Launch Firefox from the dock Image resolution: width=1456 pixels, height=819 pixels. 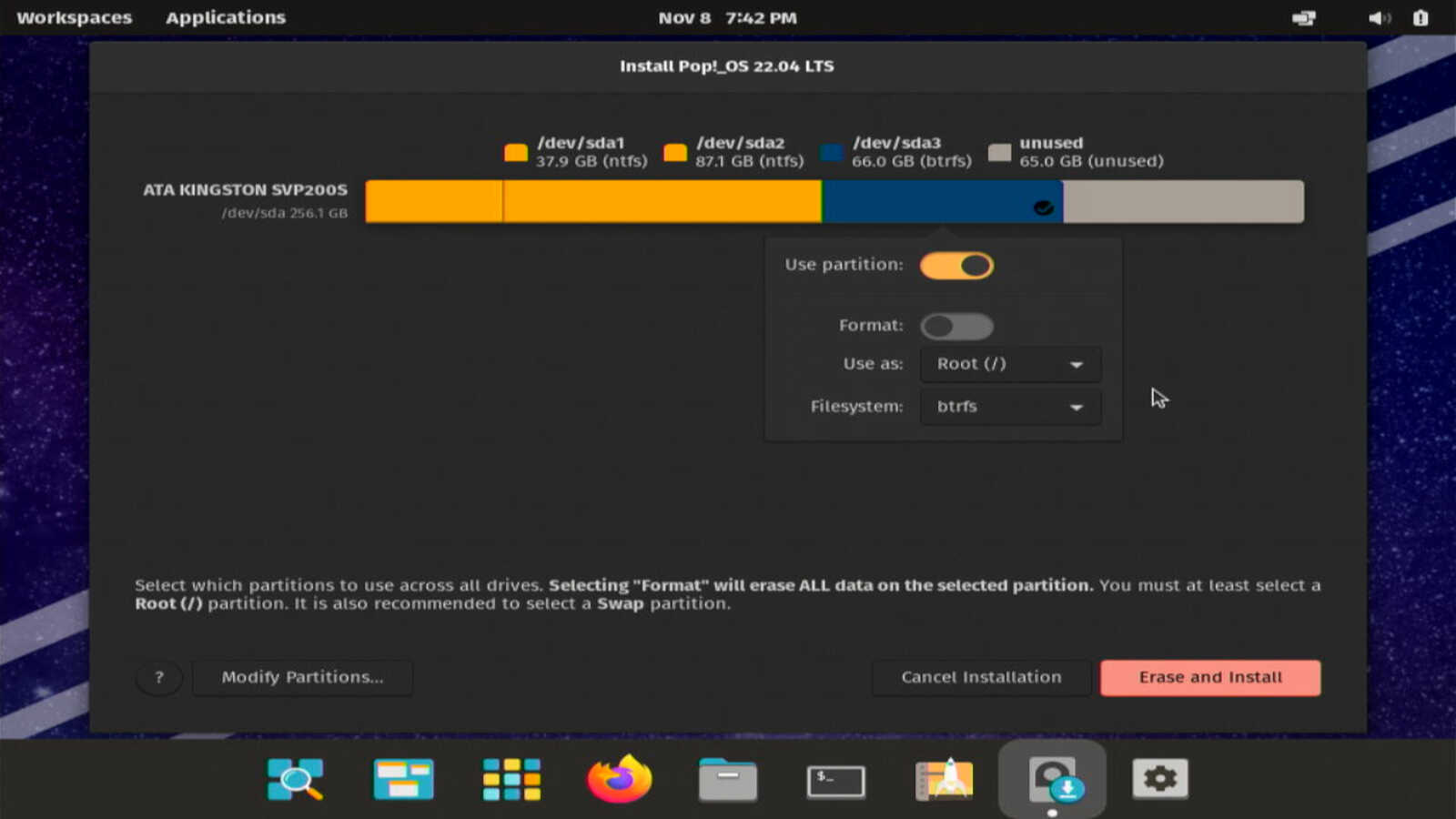(x=620, y=779)
